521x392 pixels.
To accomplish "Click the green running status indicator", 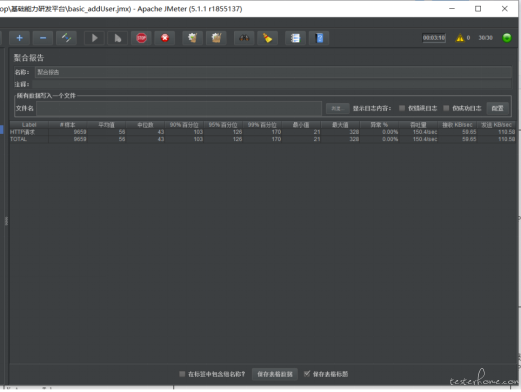I will tap(507, 38).
